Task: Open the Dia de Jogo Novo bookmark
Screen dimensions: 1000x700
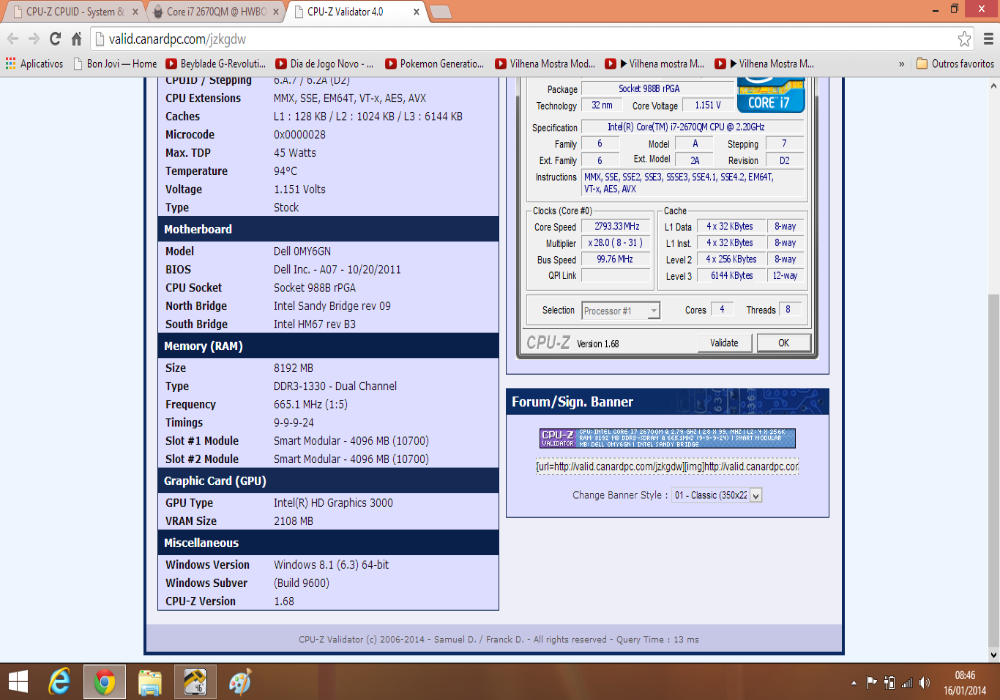Action: [325, 64]
